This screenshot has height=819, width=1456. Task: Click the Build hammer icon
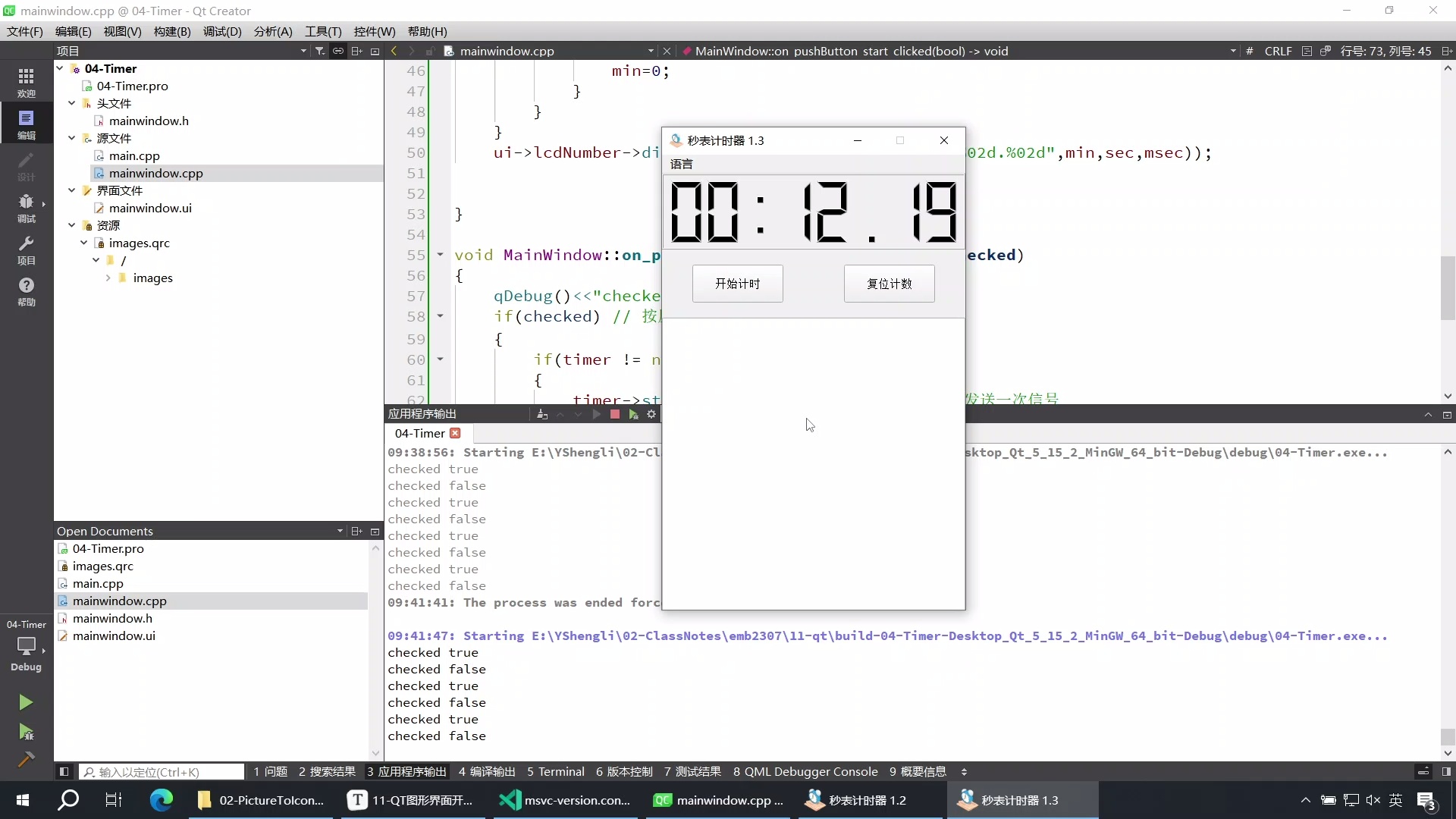(x=26, y=759)
